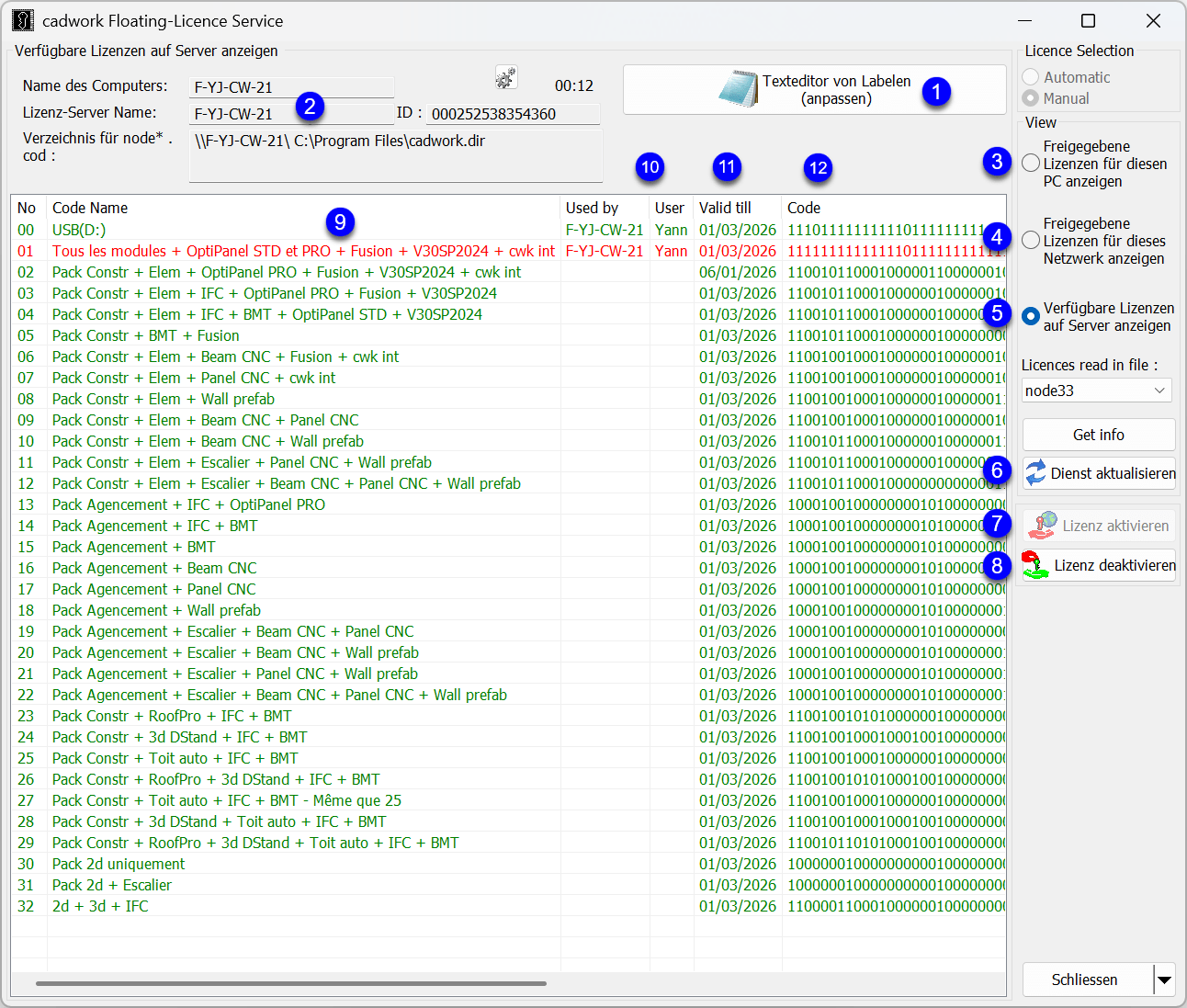Image resolution: width=1187 pixels, height=1008 pixels.
Task: Click the blue refresh arrows icon on Dienst aktualisieren
Action: 1038,473
